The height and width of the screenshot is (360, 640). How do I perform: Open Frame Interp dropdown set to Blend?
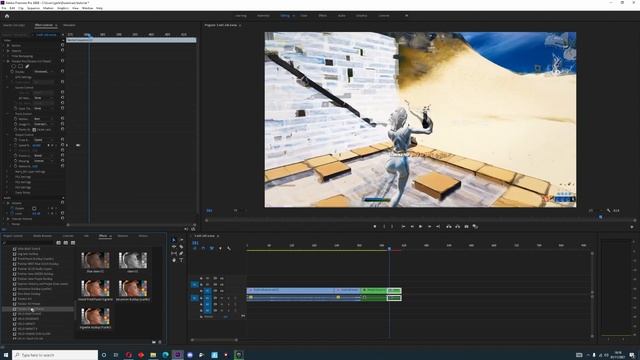44,156
